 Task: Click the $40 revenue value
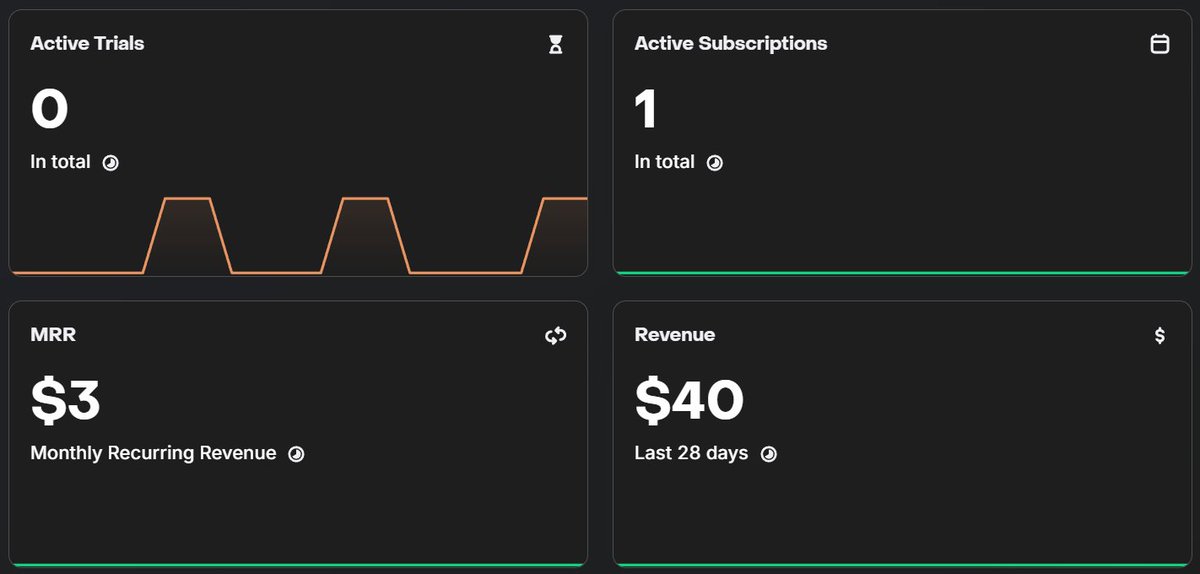689,400
